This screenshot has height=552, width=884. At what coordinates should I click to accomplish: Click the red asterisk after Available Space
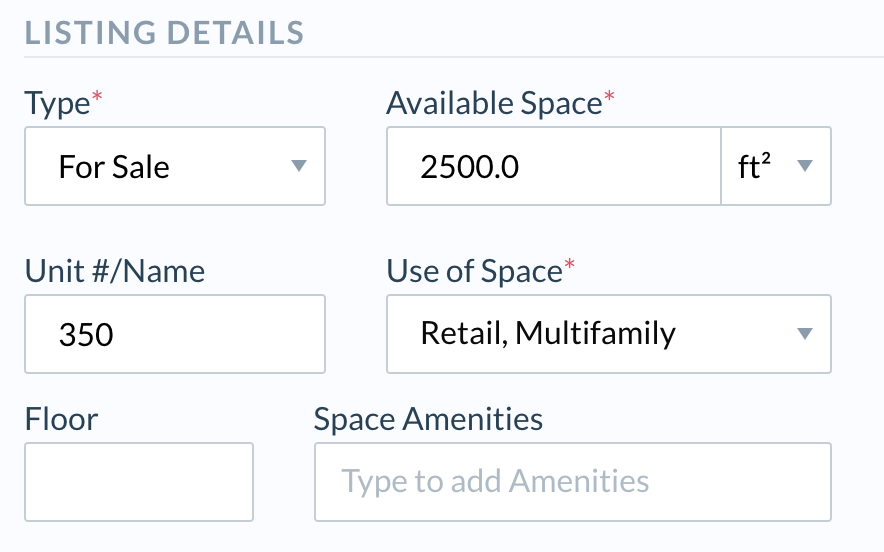click(609, 99)
